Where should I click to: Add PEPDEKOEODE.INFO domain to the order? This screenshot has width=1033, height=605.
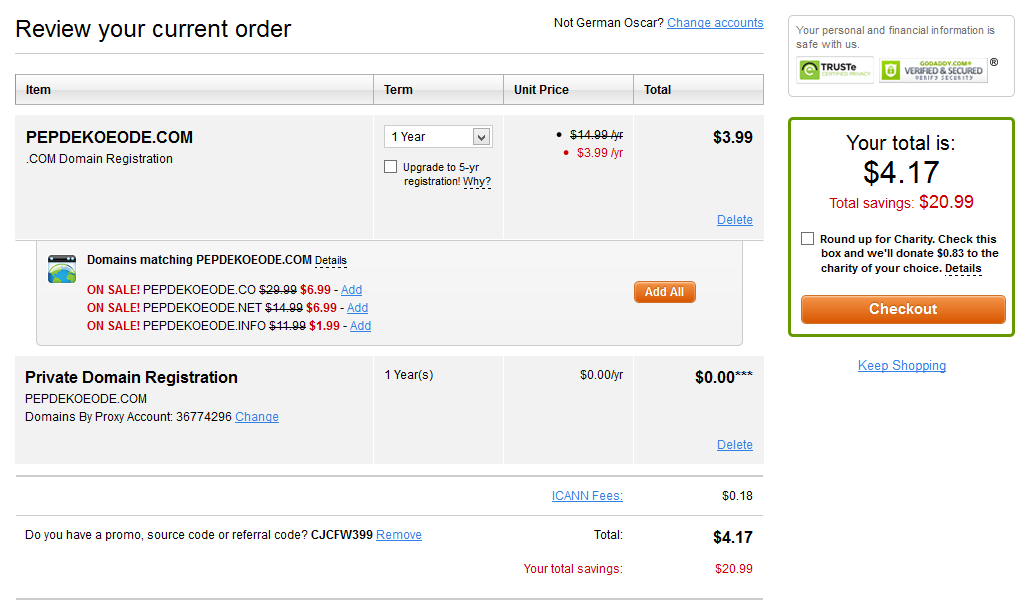click(360, 326)
